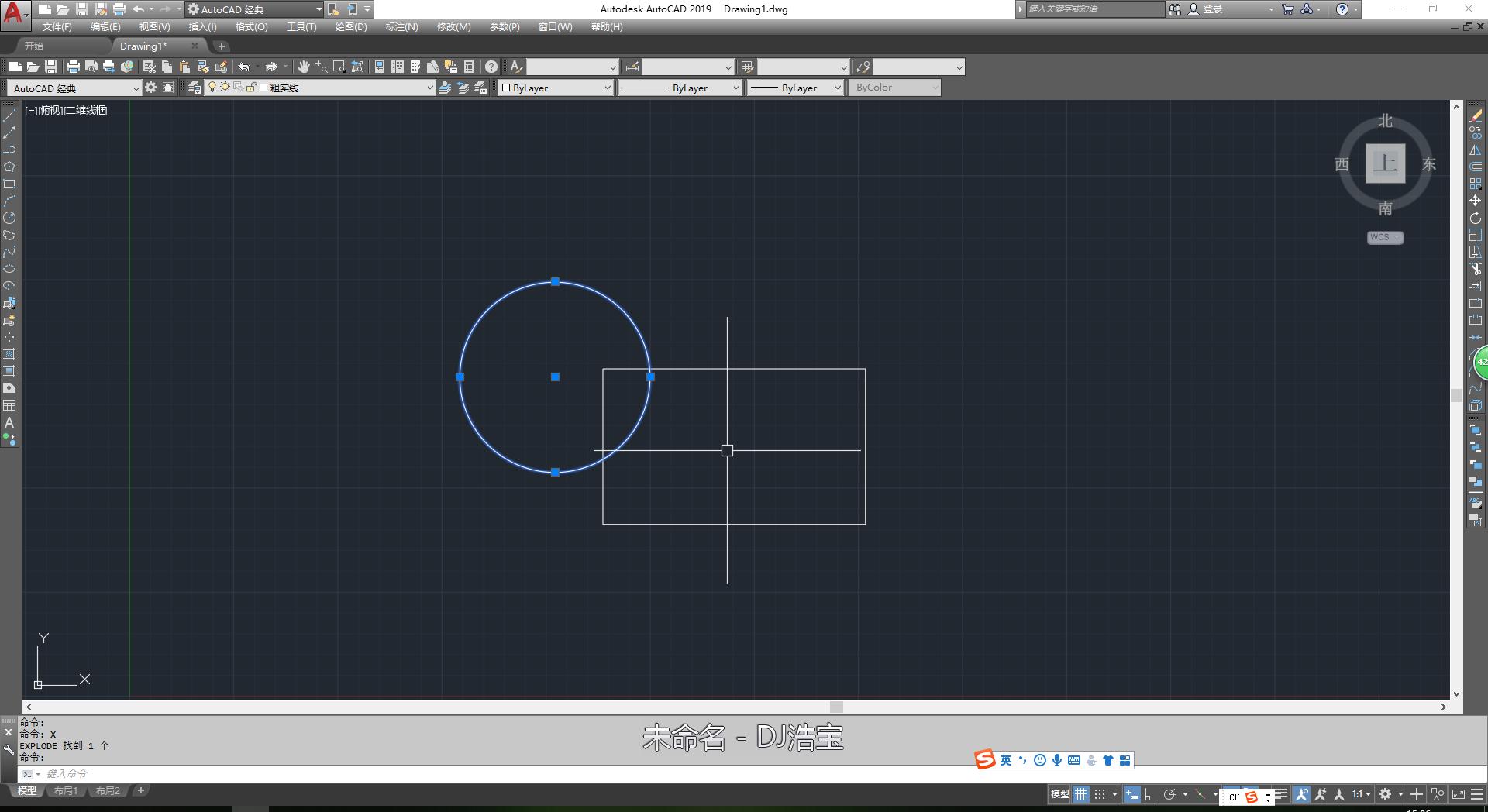1488x812 pixels.
Task: Open the Layer Properties Manager icon
Action: pyautogui.click(x=194, y=88)
